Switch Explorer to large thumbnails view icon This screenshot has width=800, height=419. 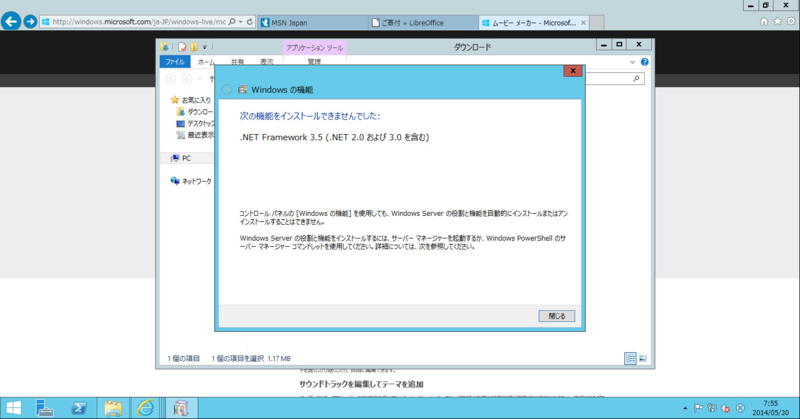[643, 358]
